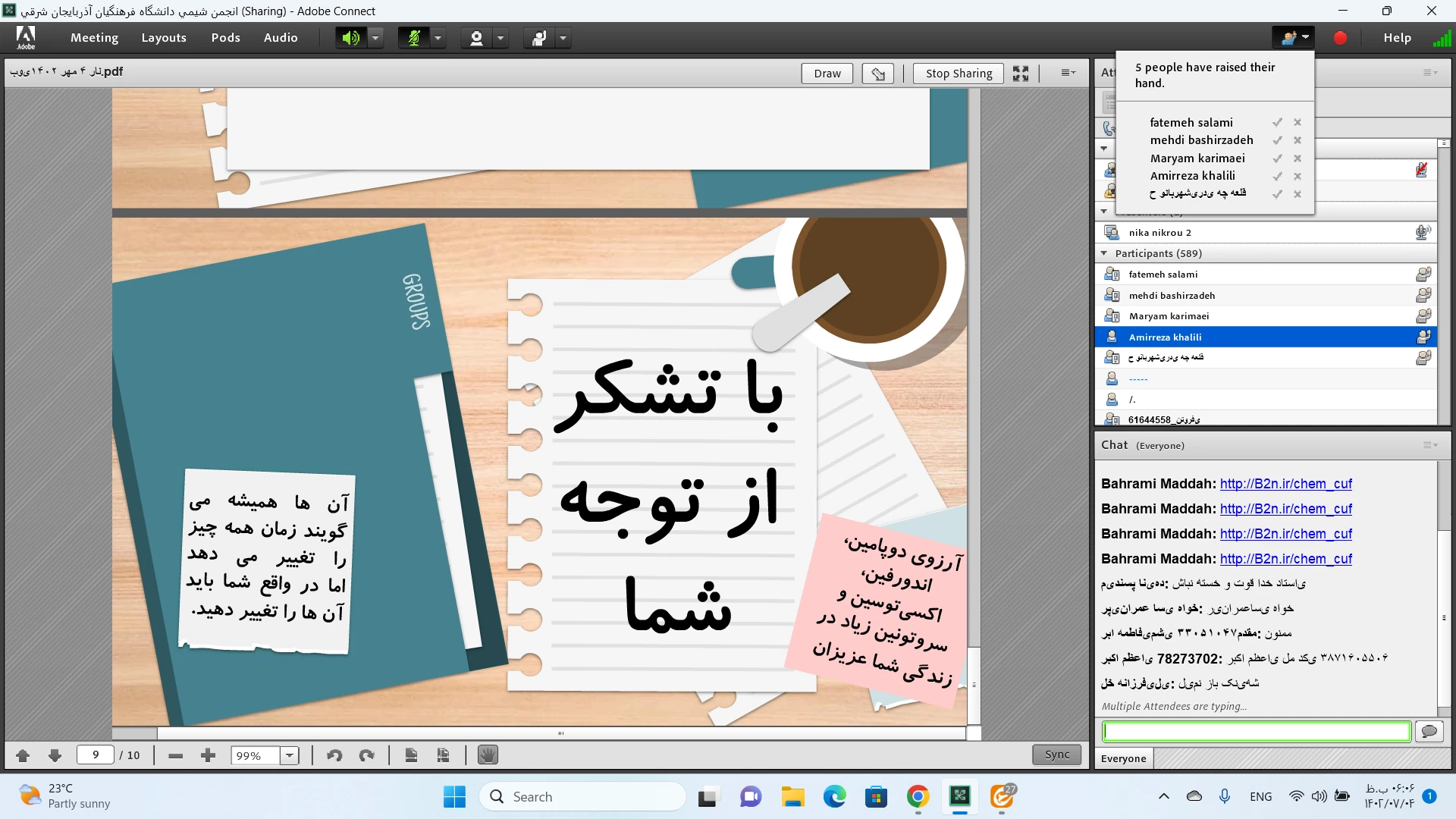Viewport: 1456px width, 819px height.
Task: Click the pan hand tool icon
Action: tap(488, 755)
